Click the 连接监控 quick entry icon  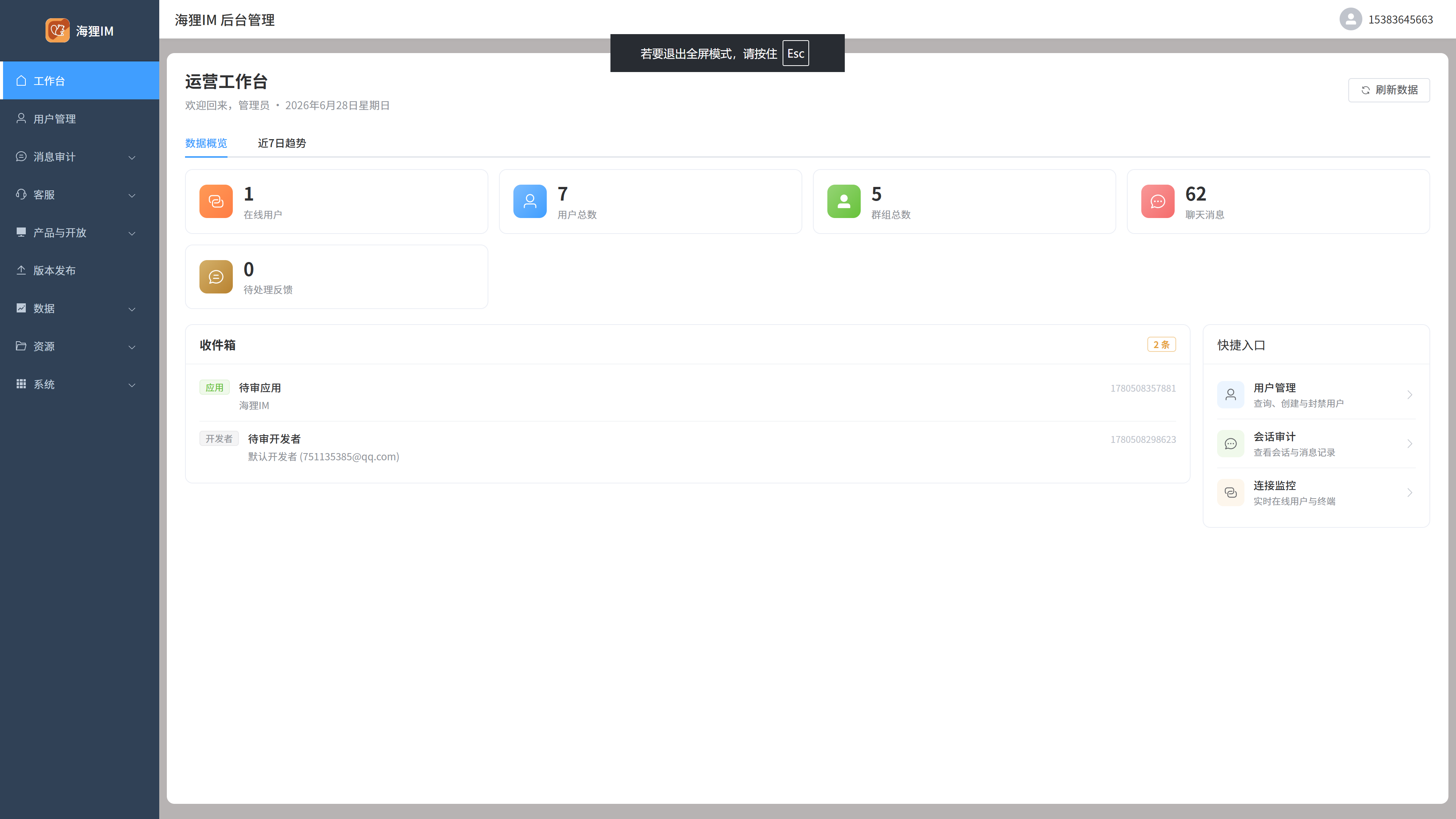tap(1230, 493)
